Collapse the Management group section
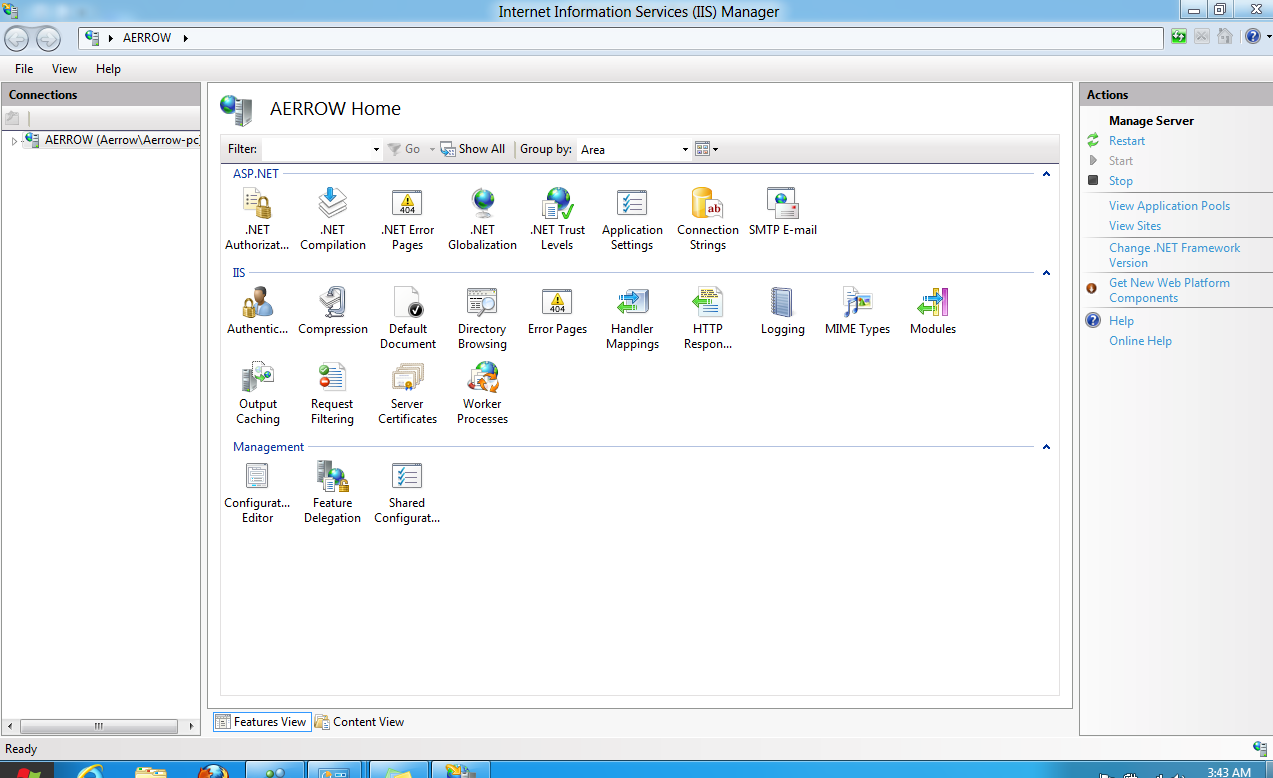 click(x=1046, y=447)
